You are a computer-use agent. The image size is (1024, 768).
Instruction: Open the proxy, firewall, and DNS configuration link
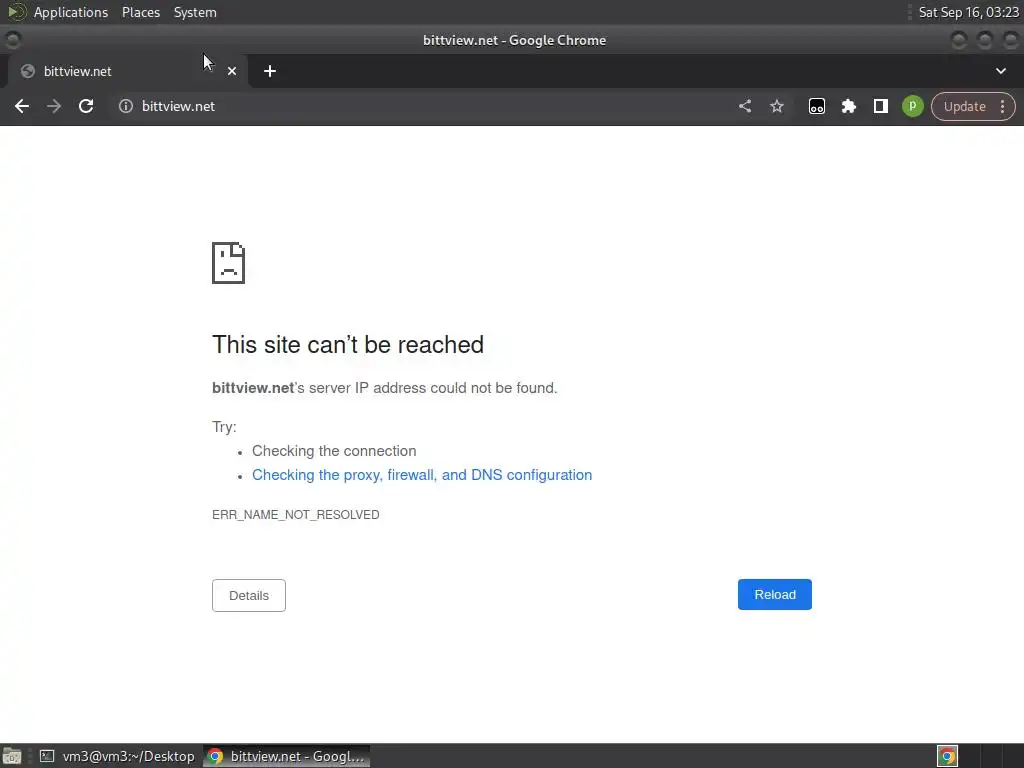[x=422, y=475]
